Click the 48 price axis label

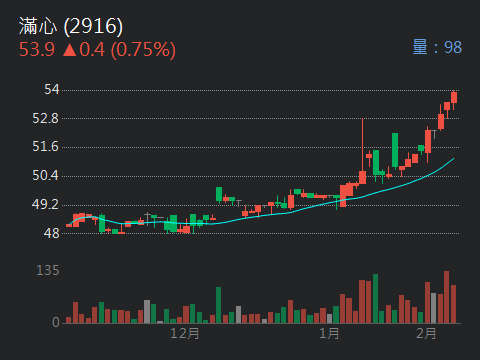(x=52, y=233)
